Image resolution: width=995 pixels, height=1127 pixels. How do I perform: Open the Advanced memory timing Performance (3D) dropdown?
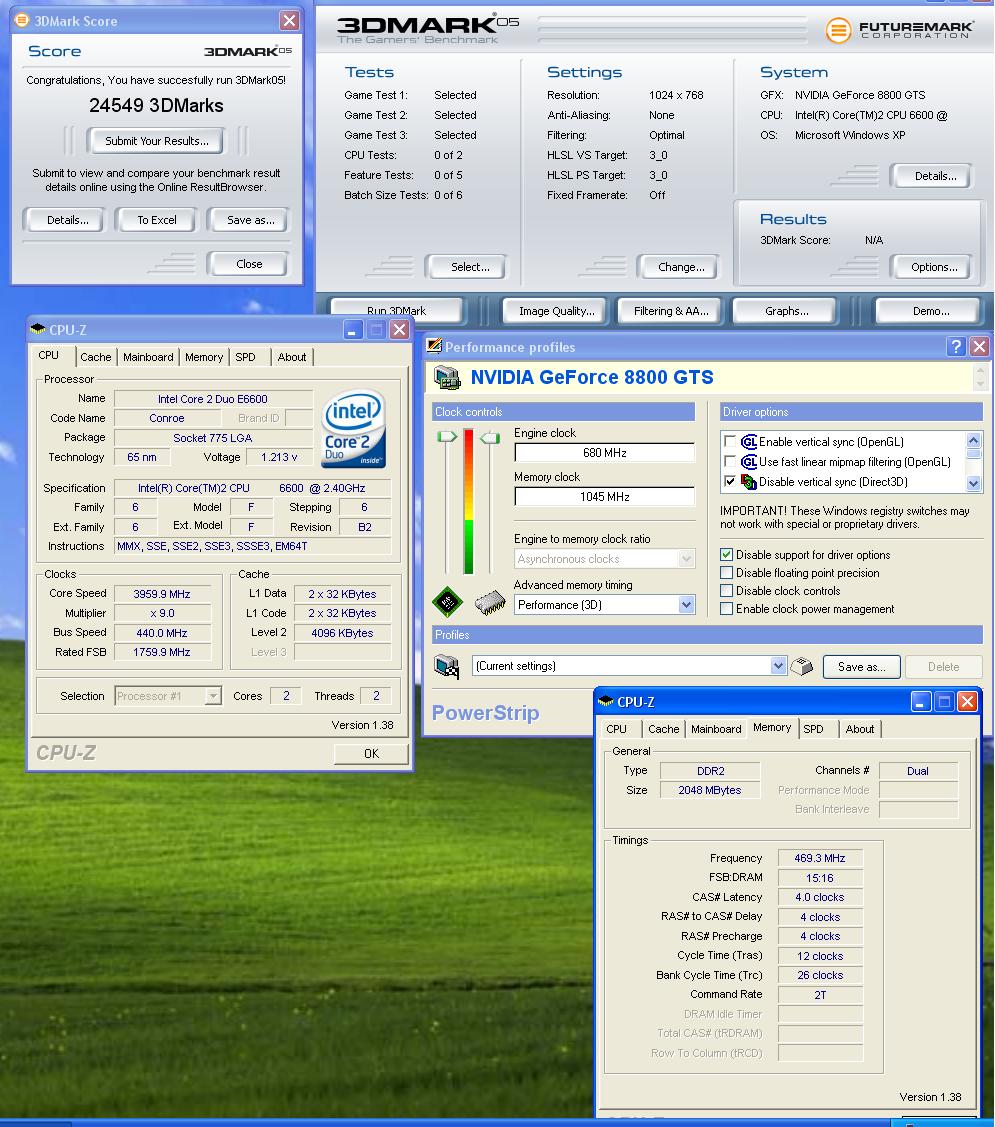coord(686,605)
